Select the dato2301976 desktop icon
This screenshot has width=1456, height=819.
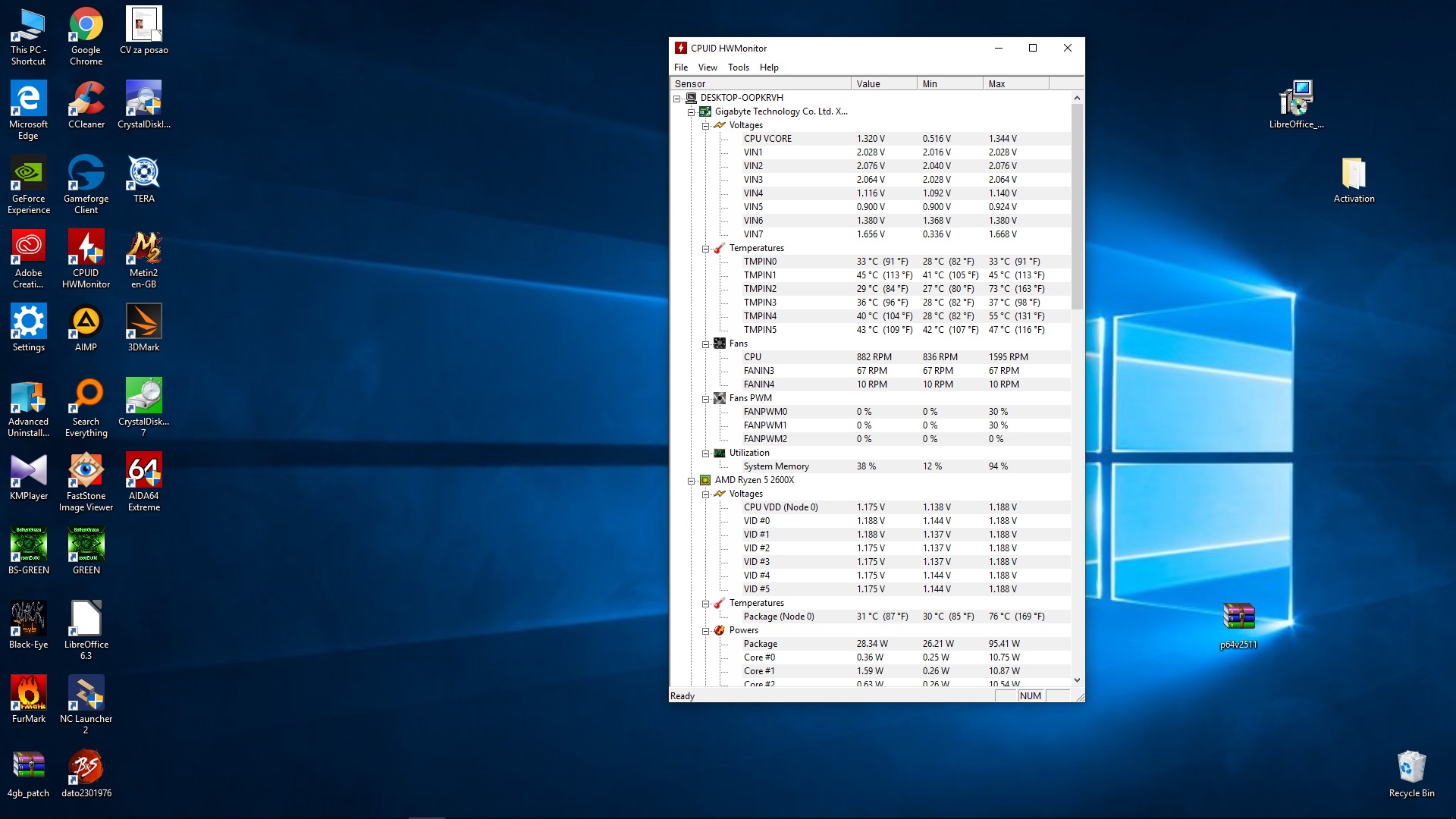tap(86, 773)
